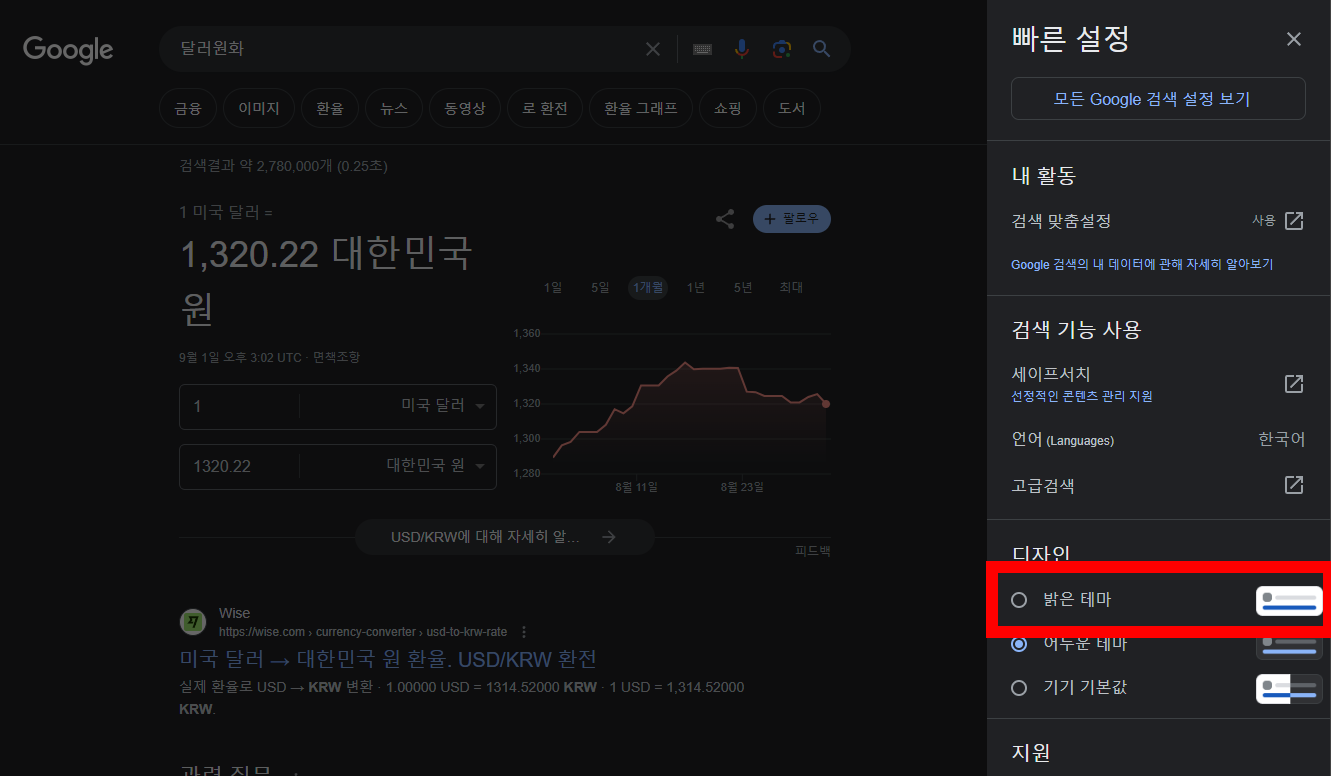1331x776 pixels.
Task: Switch to the 동영상 tab
Action: coord(465,108)
